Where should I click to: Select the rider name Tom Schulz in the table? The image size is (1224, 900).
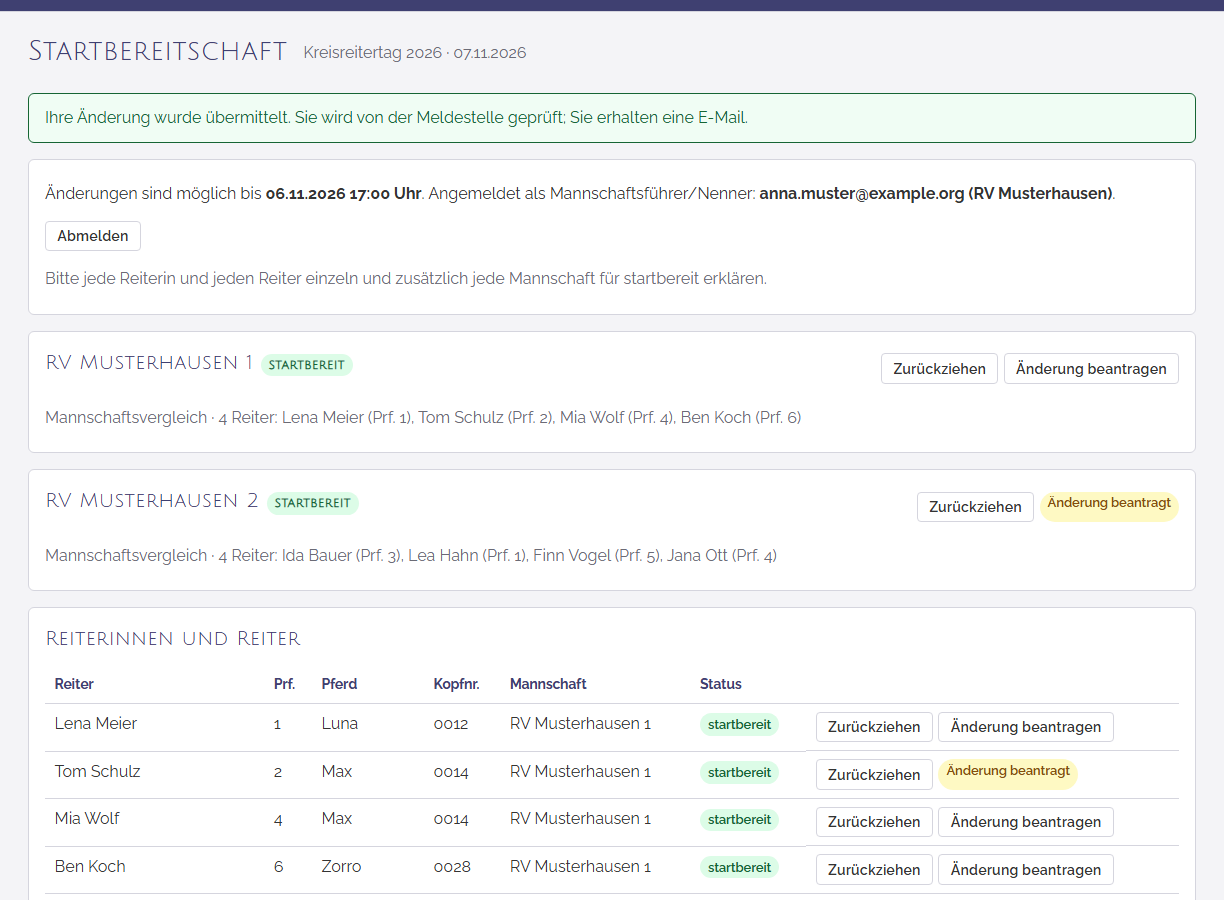coord(98,772)
